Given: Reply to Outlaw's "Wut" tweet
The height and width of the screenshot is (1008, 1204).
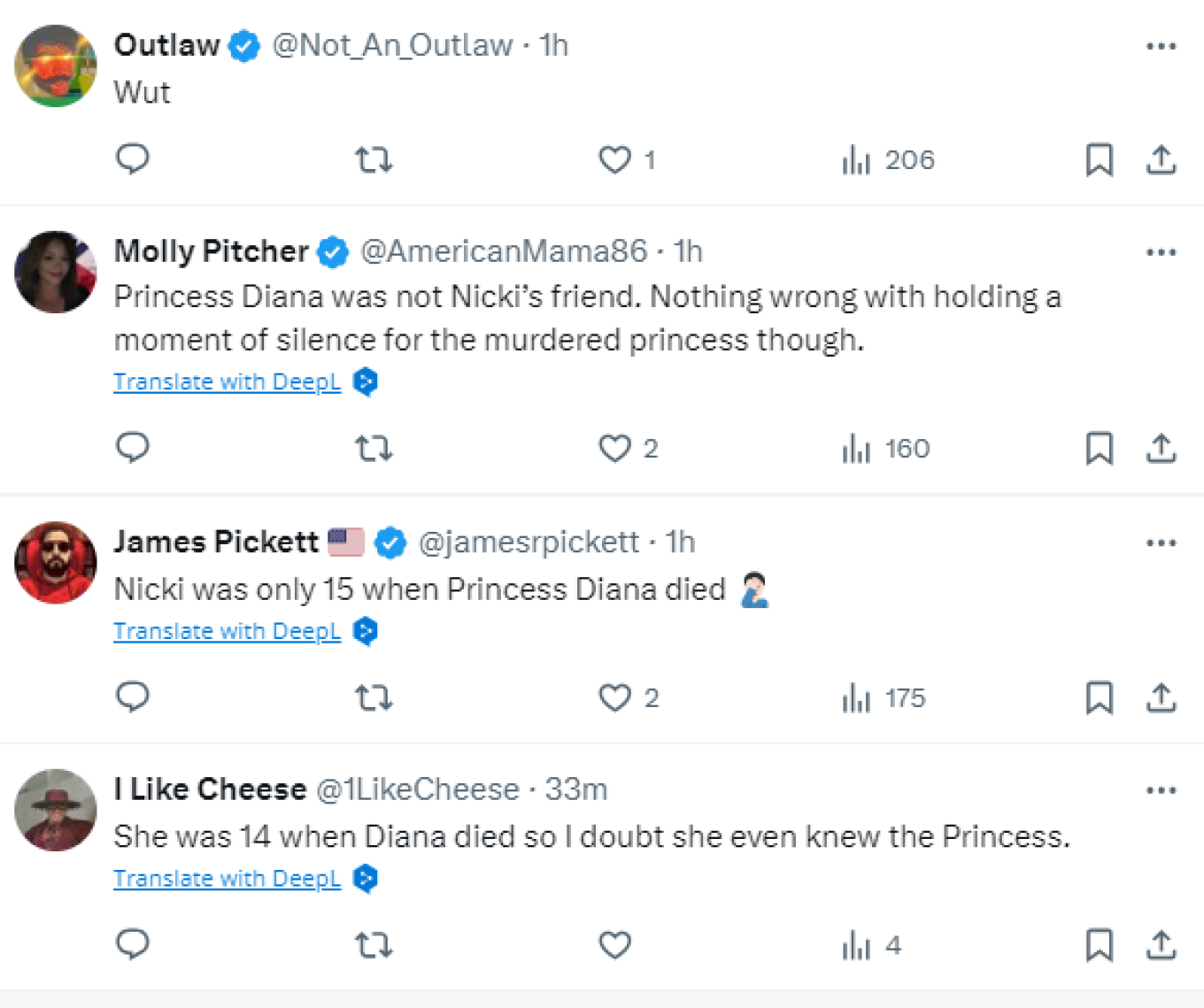Looking at the screenshot, I should pos(133,159).
